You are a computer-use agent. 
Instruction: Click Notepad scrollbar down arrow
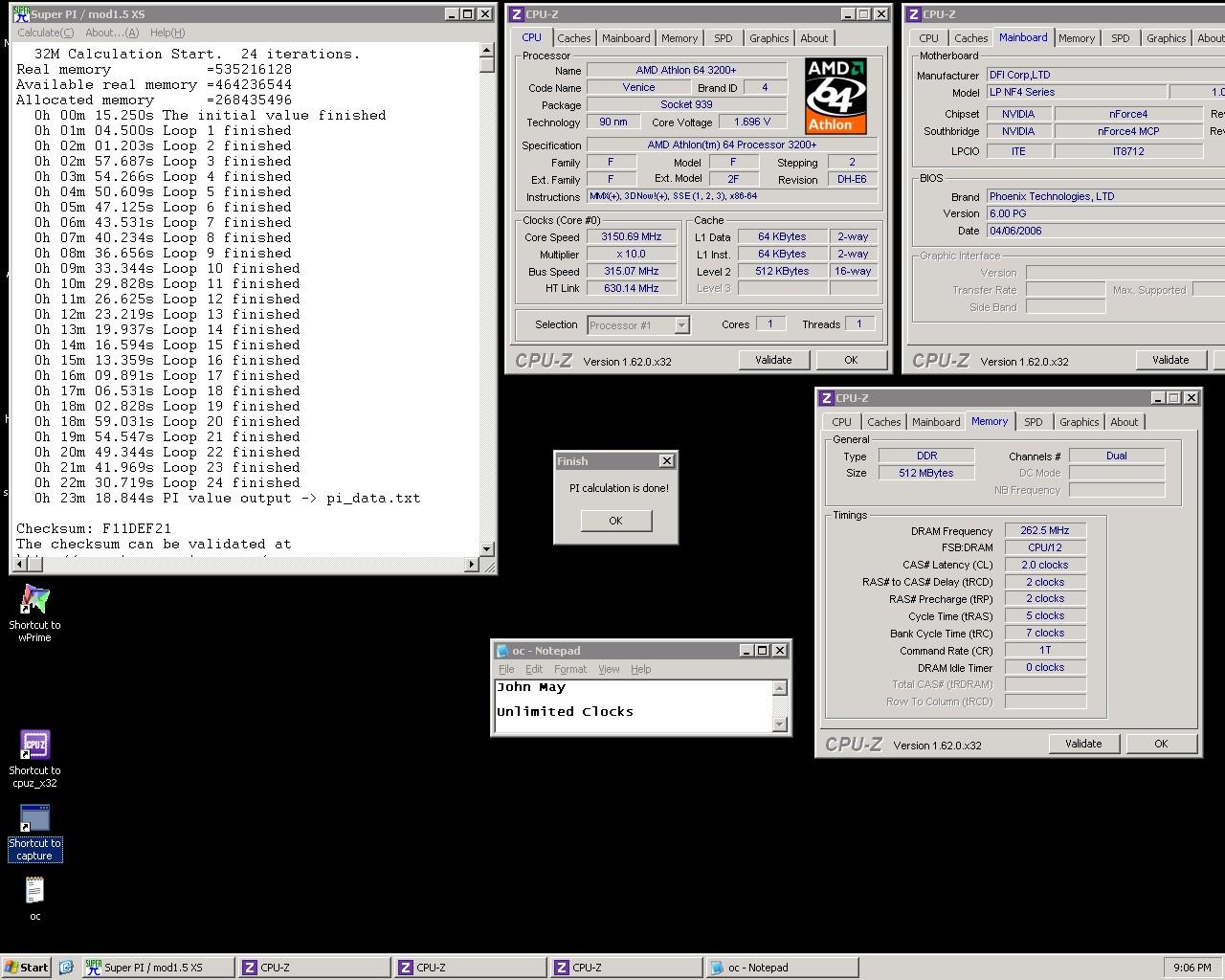(x=780, y=724)
